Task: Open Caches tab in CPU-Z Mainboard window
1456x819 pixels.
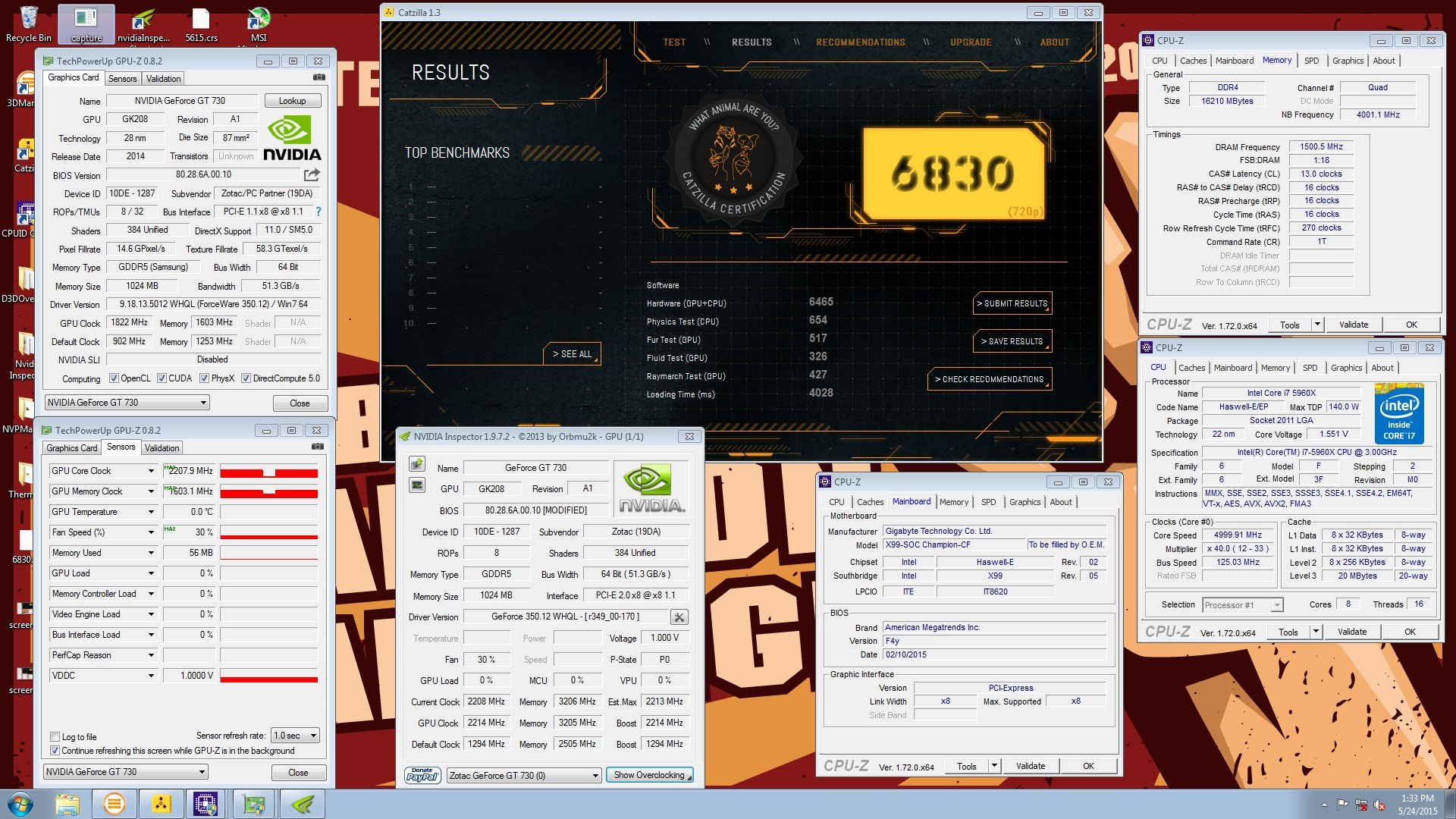Action: (x=870, y=502)
